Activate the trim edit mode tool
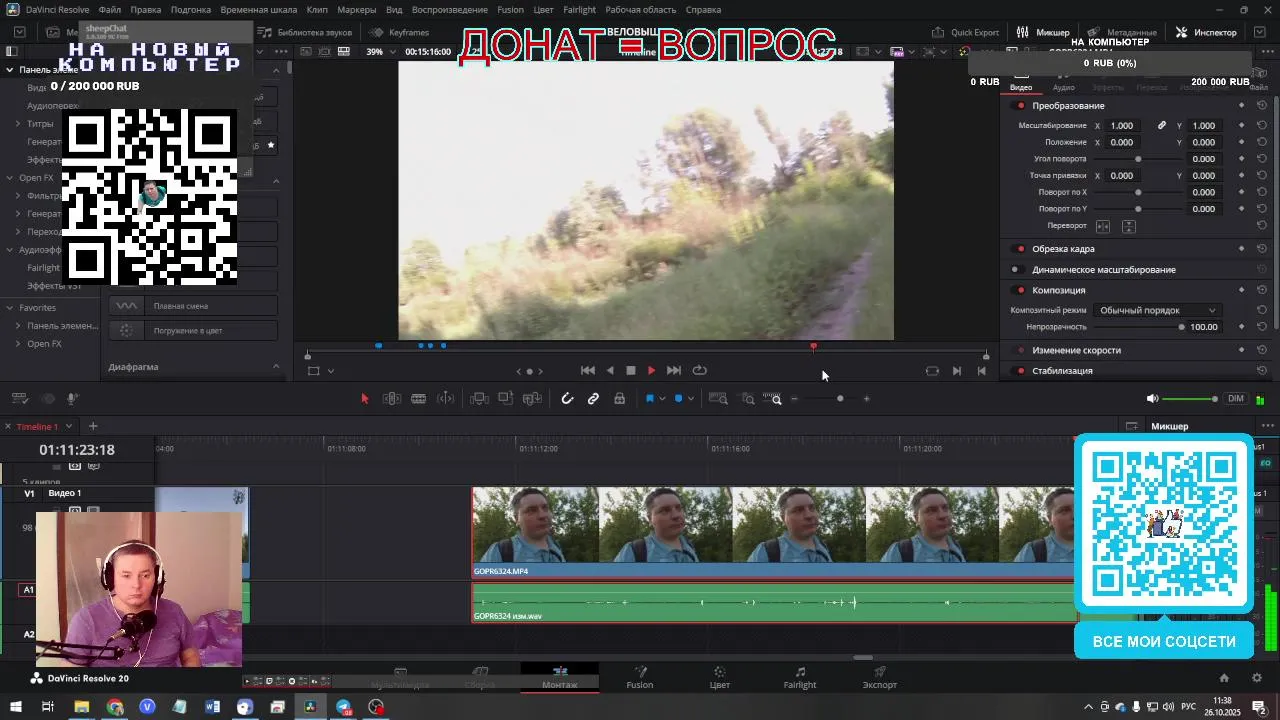Viewport: 1280px width, 720px height. click(x=392, y=399)
